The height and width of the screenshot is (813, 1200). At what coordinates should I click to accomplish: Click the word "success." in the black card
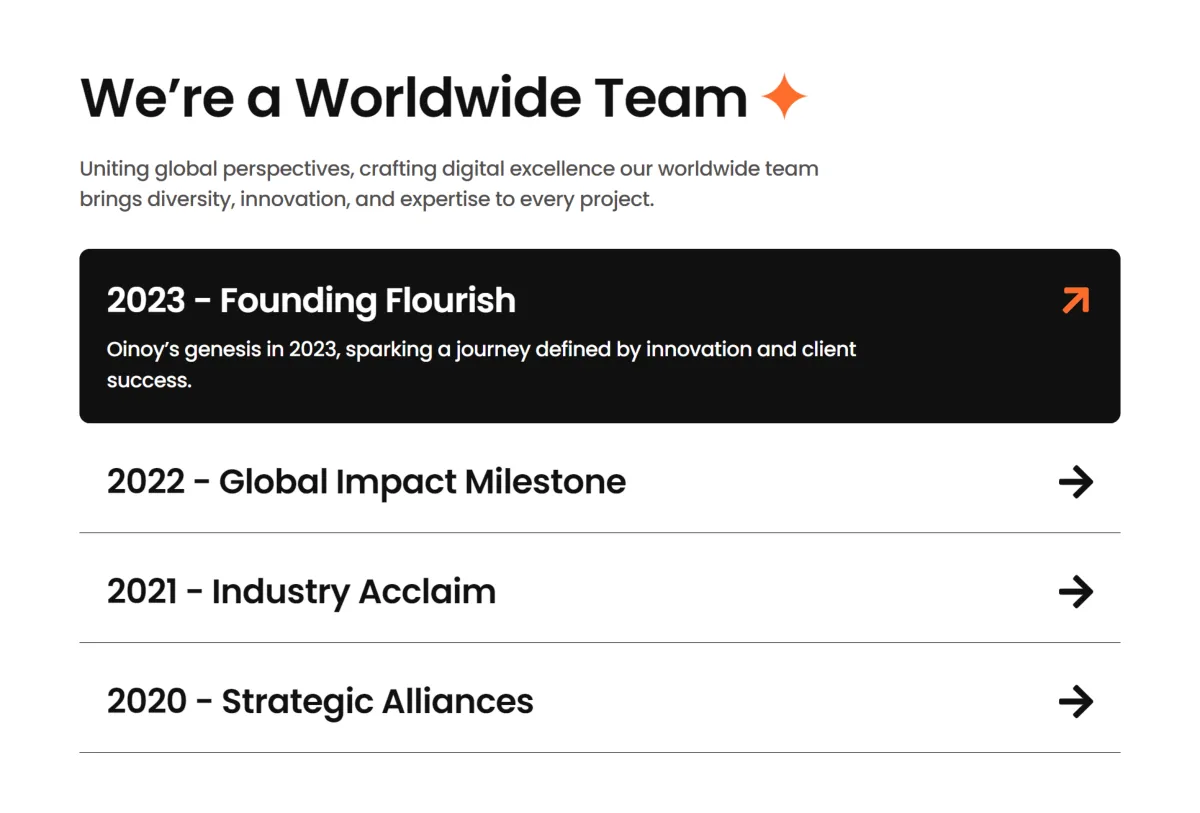149,380
